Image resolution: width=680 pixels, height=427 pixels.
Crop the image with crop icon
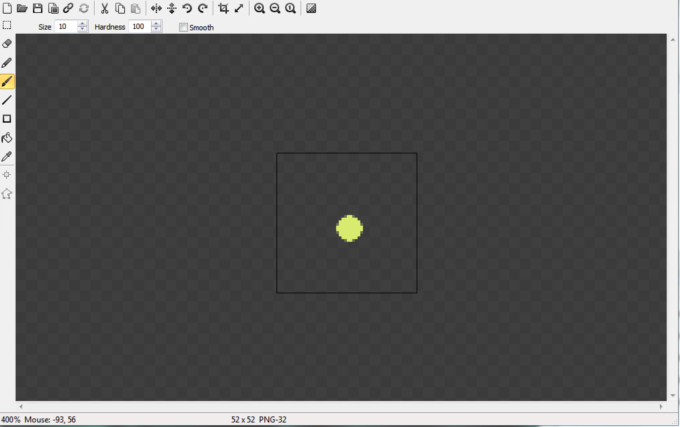pyautogui.click(x=223, y=8)
